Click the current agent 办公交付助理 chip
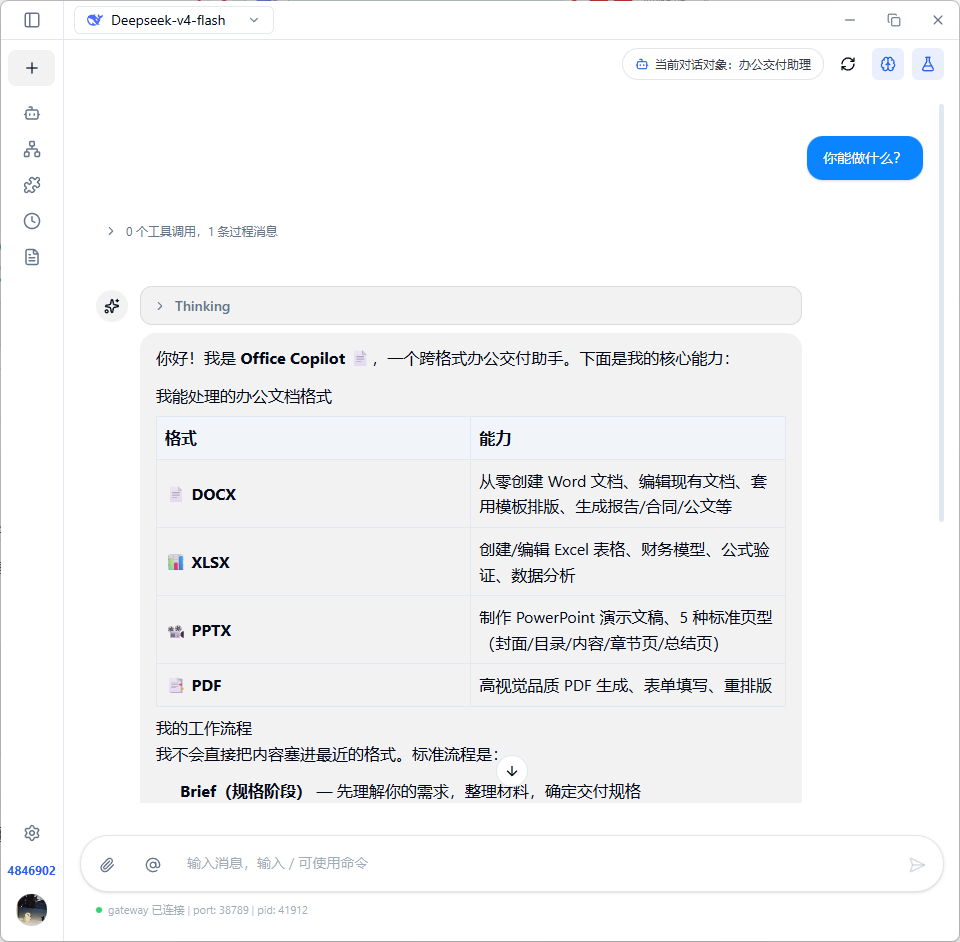Viewport: 960px width, 942px height. (722, 64)
